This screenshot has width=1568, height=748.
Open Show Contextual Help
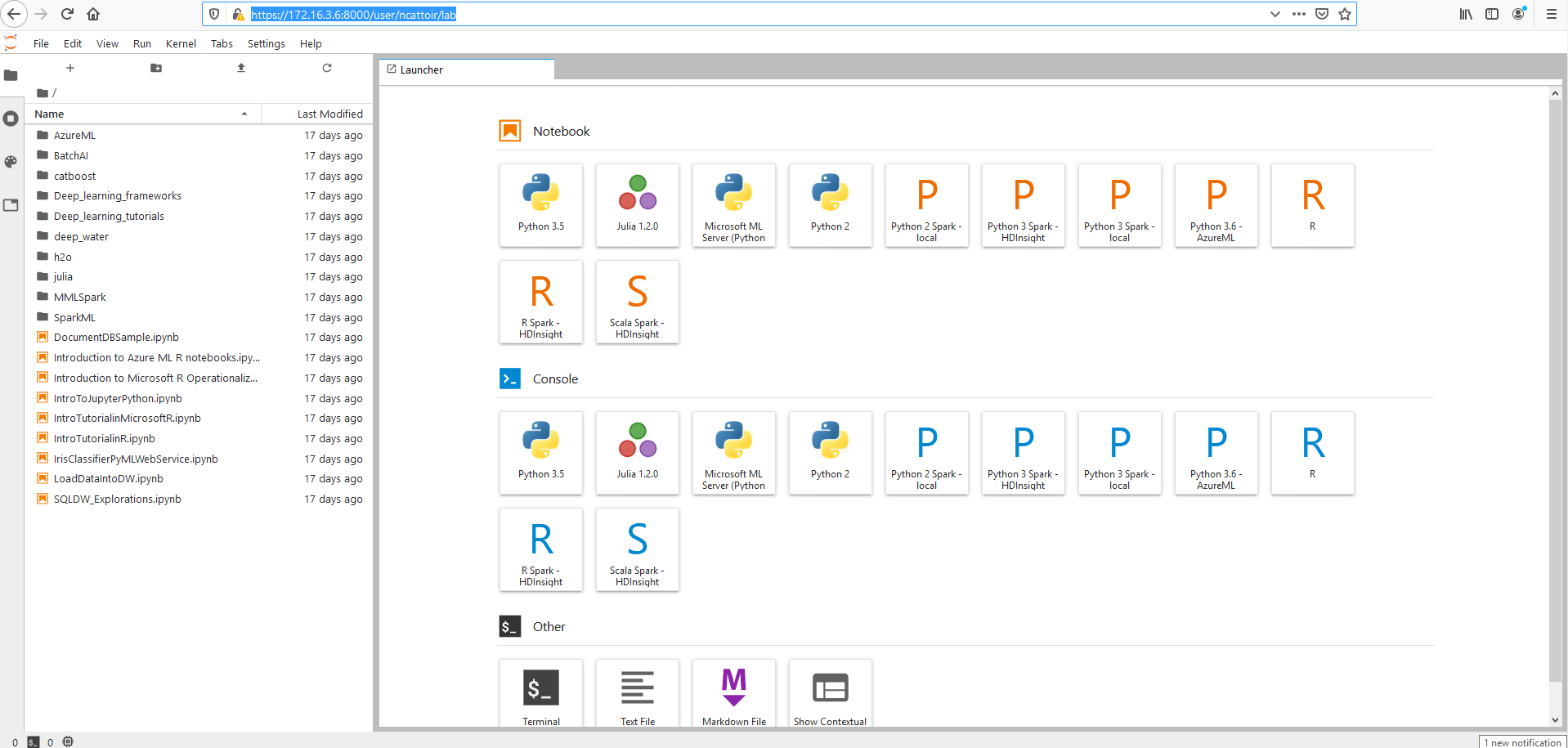coord(830,693)
